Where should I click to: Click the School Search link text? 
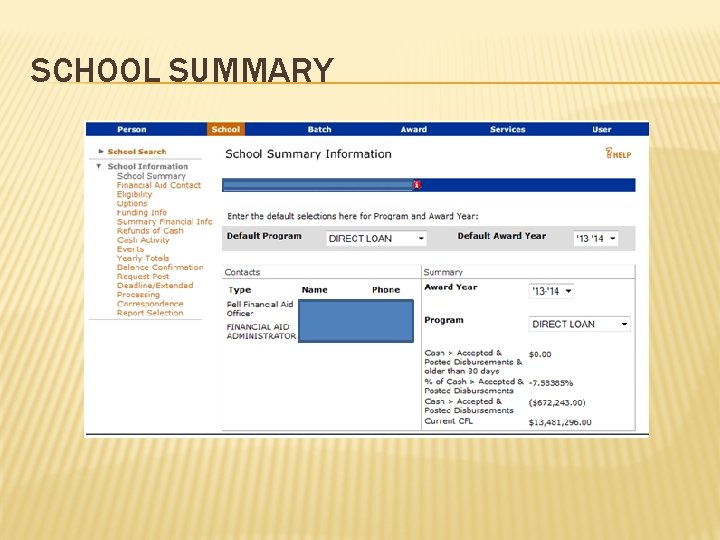pyautogui.click(x=137, y=152)
